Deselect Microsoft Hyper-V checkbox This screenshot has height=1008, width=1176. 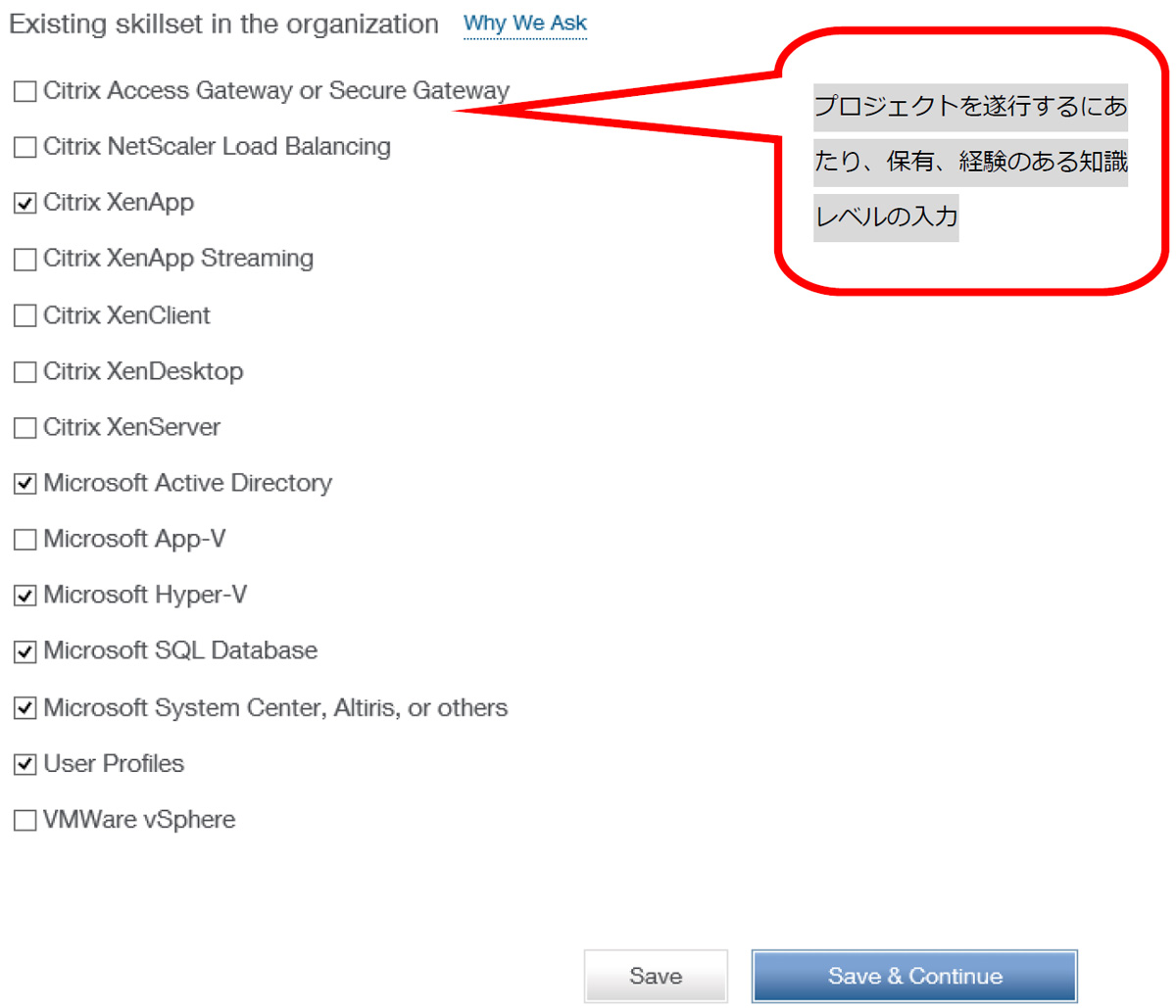click(24, 596)
